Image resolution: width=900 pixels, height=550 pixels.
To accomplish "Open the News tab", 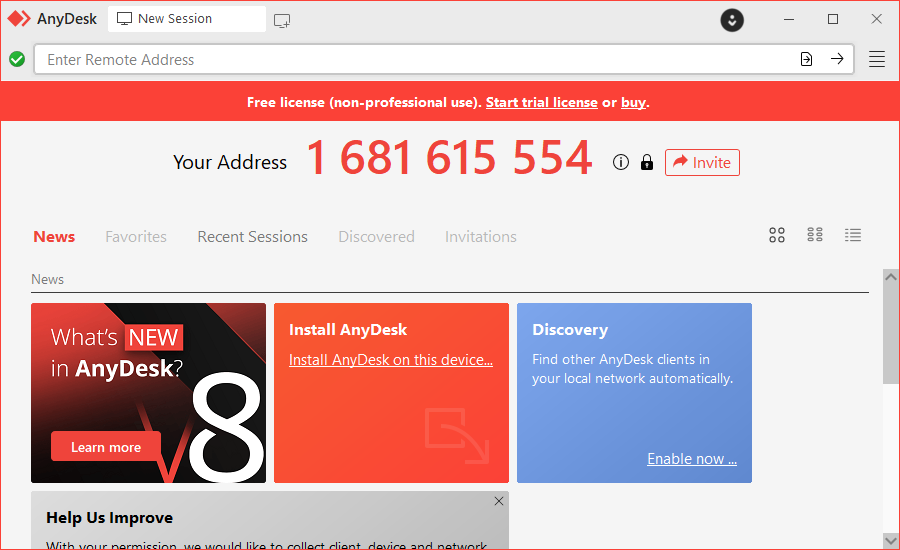I will pos(54,237).
